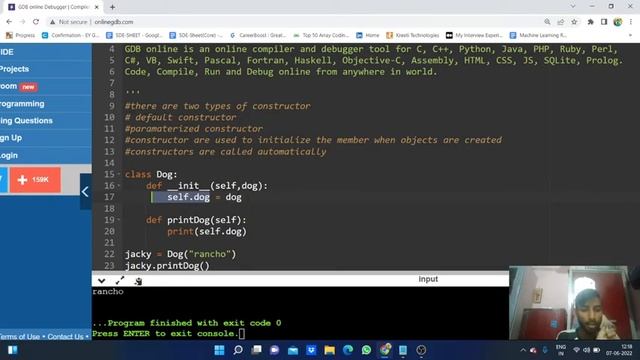Screen dimensions: 640x360
Task: Click the red plus 159K share button
Action: coord(35,180)
